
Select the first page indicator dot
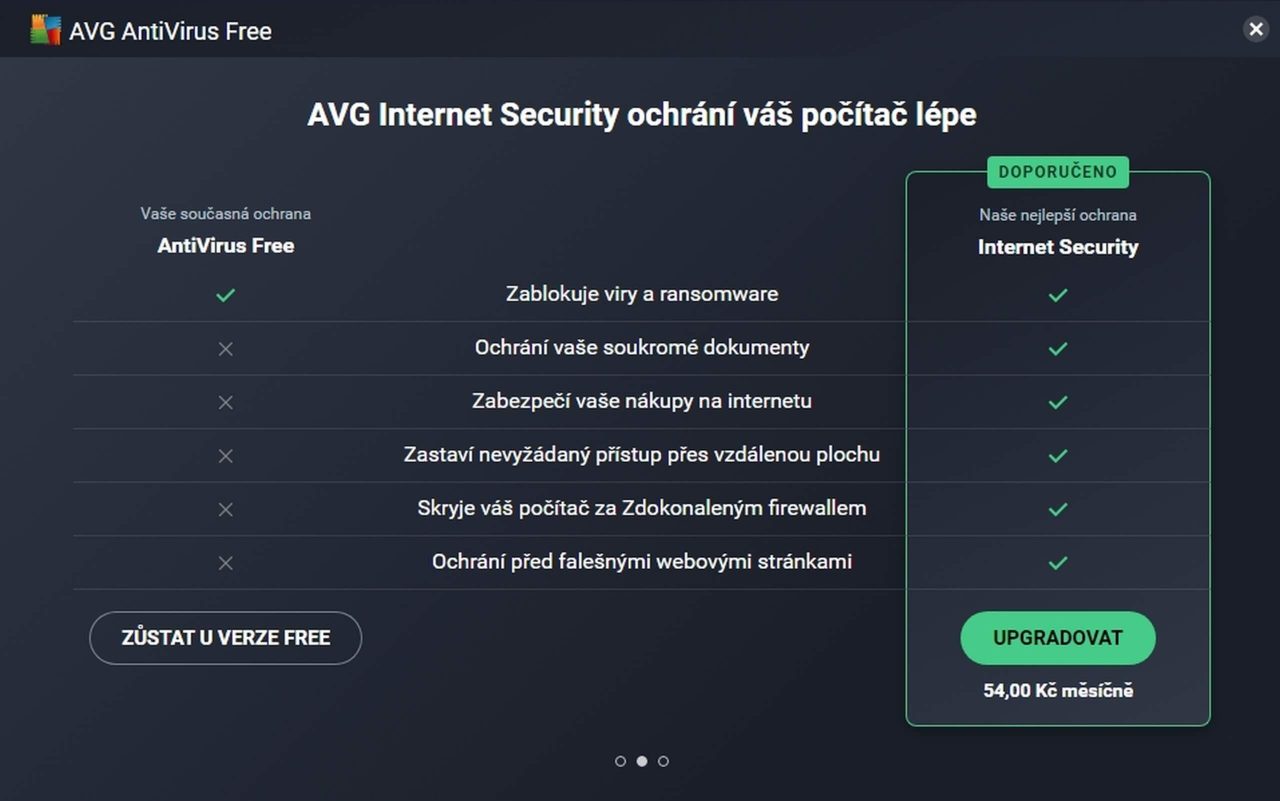click(620, 761)
